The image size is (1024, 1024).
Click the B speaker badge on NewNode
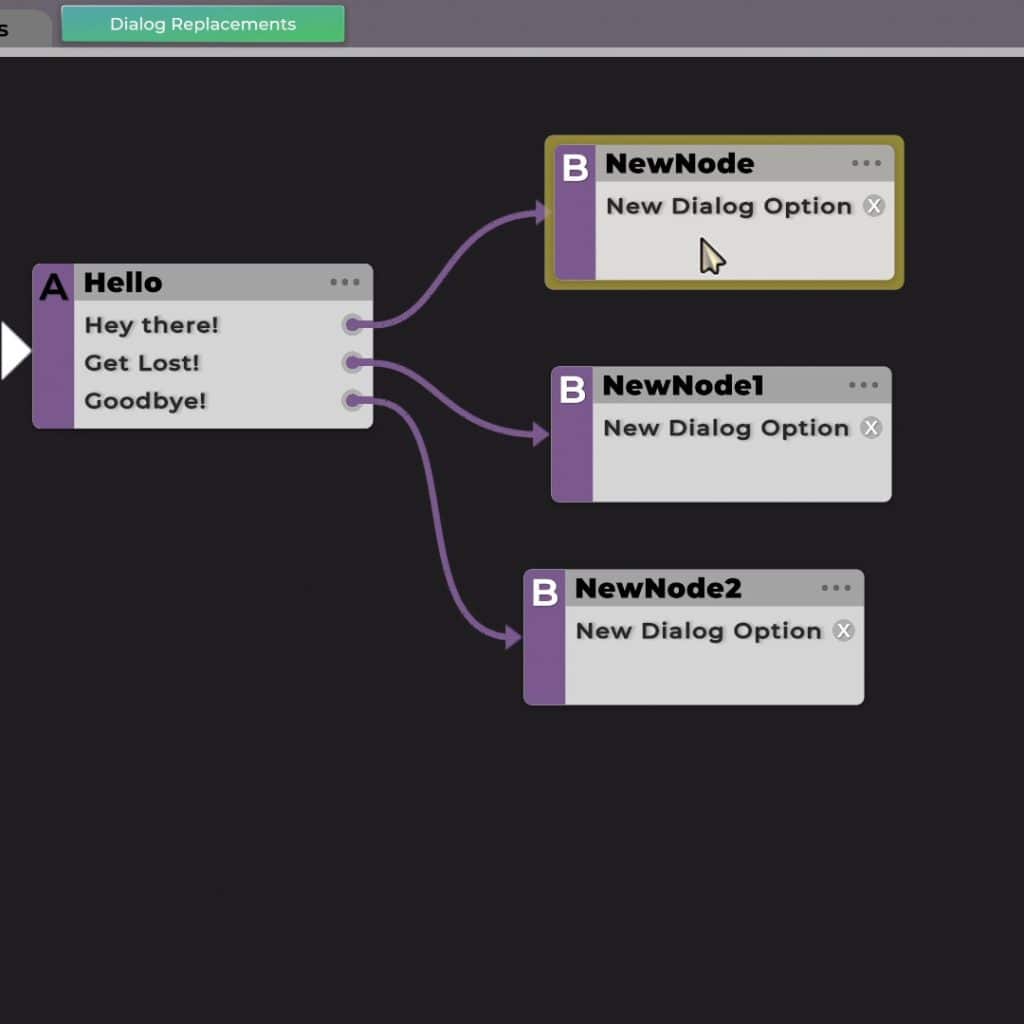coord(575,169)
